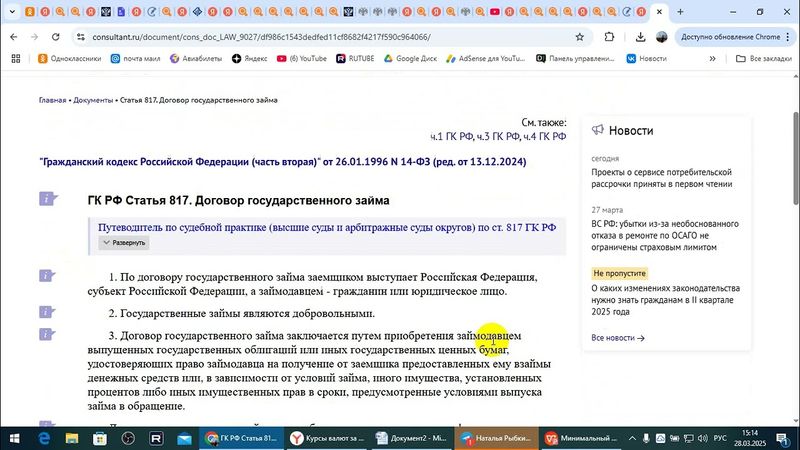
Task: Open the volume control tray icon
Action: [703, 438]
